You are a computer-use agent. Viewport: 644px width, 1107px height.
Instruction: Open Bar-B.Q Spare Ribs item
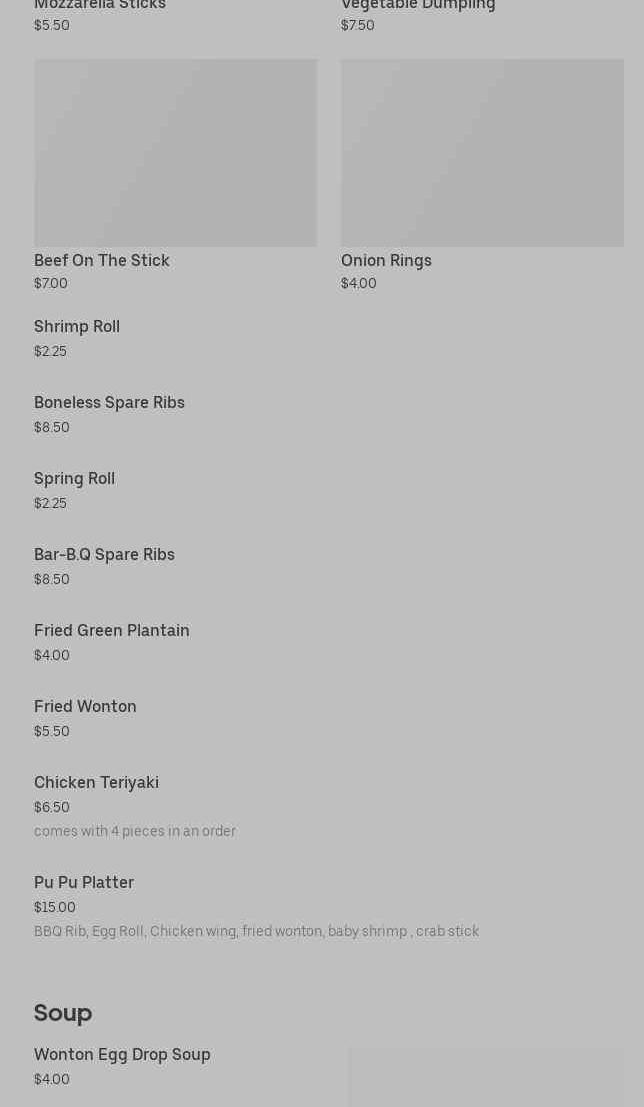(104, 555)
